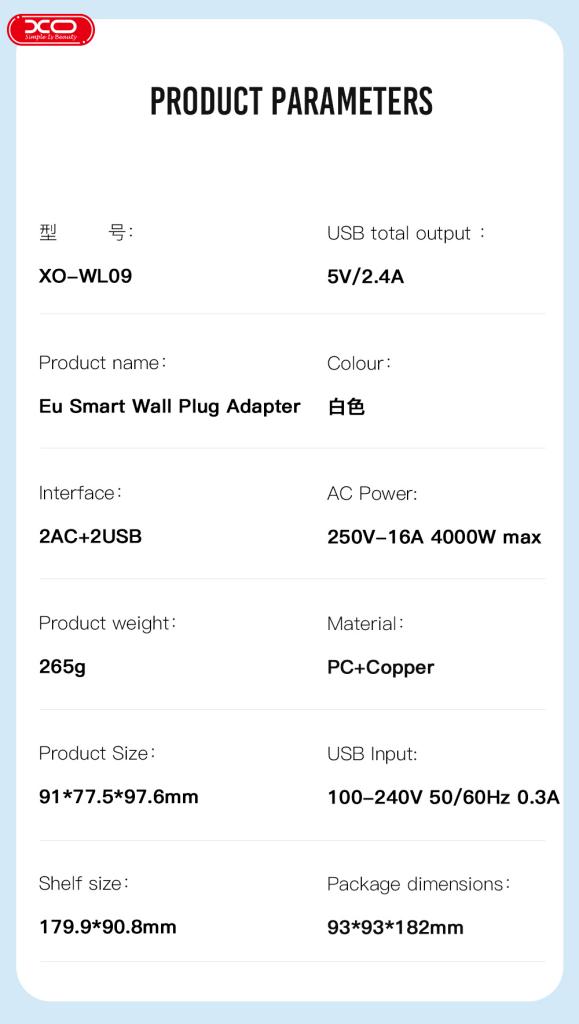Click the 5V/2.4A USB output value
The width and height of the screenshot is (579, 1024).
click(366, 277)
